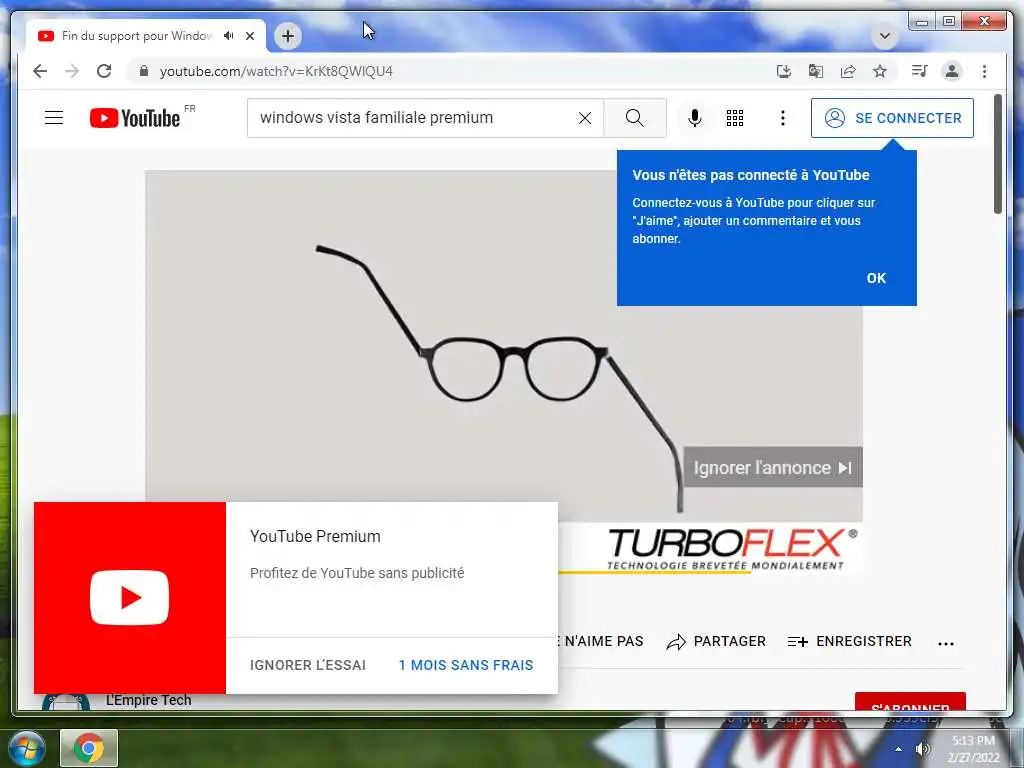Reload the YouTube page
This screenshot has height=768, width=1024.
pos(104,71)
